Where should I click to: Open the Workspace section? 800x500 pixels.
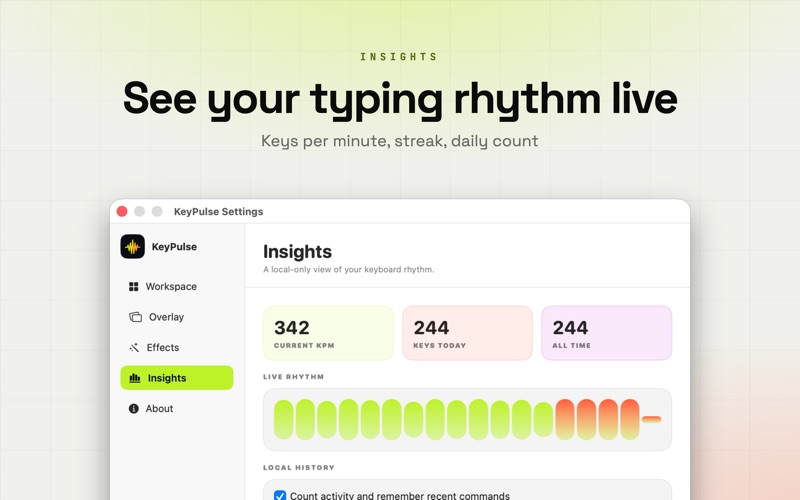(177, 287)
